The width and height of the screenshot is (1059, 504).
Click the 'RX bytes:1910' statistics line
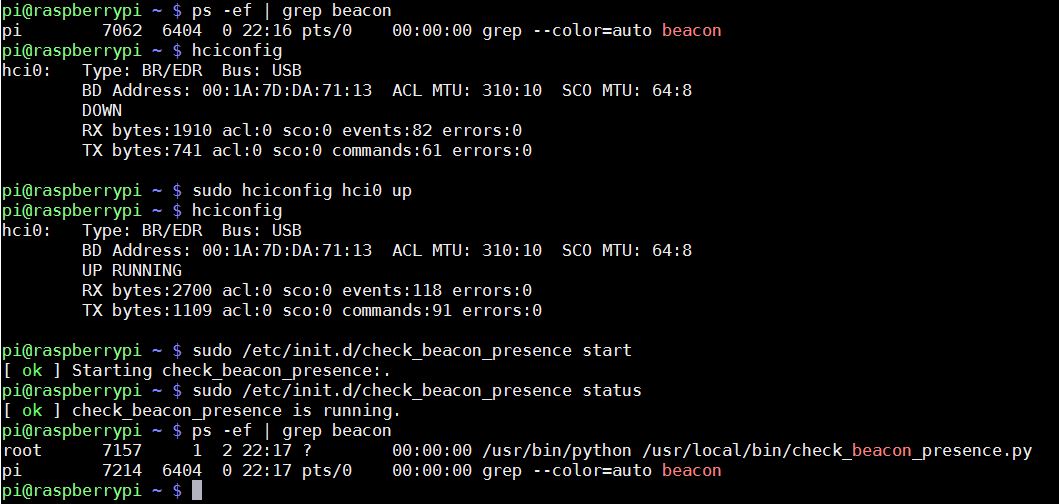302,130
